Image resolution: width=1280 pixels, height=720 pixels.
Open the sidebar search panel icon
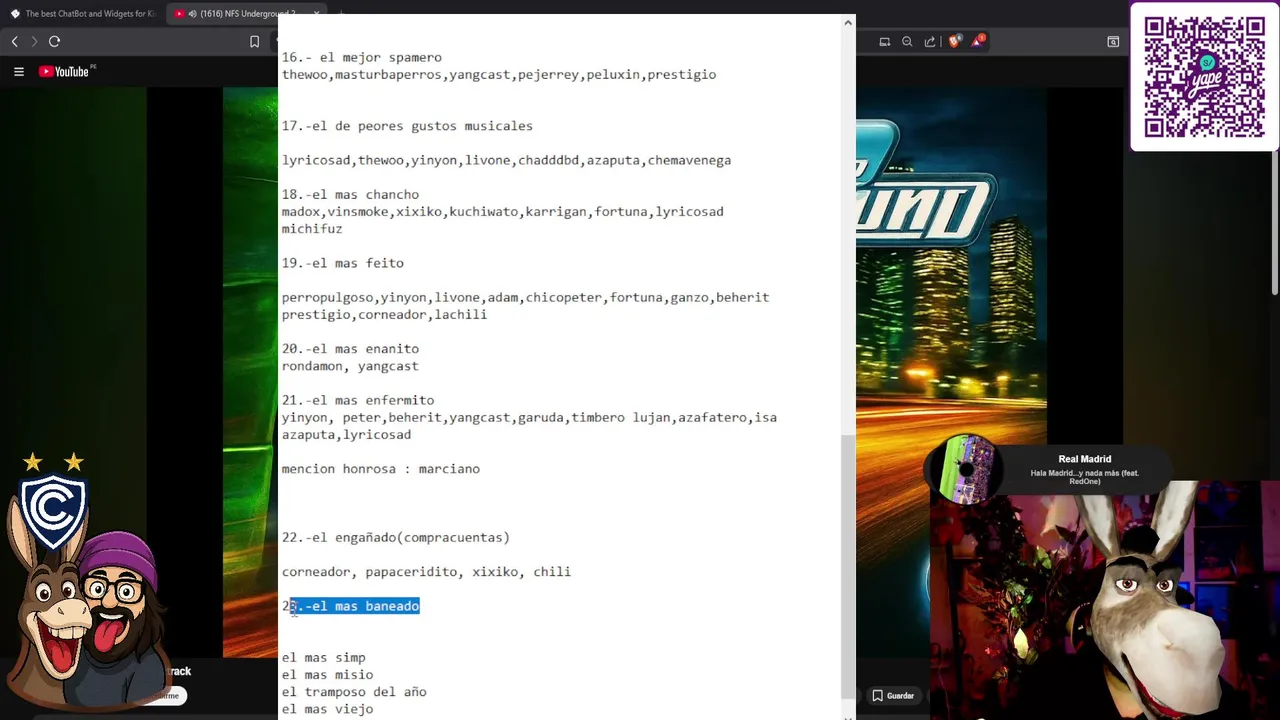pyautogui.click(x=1113, y=41)
